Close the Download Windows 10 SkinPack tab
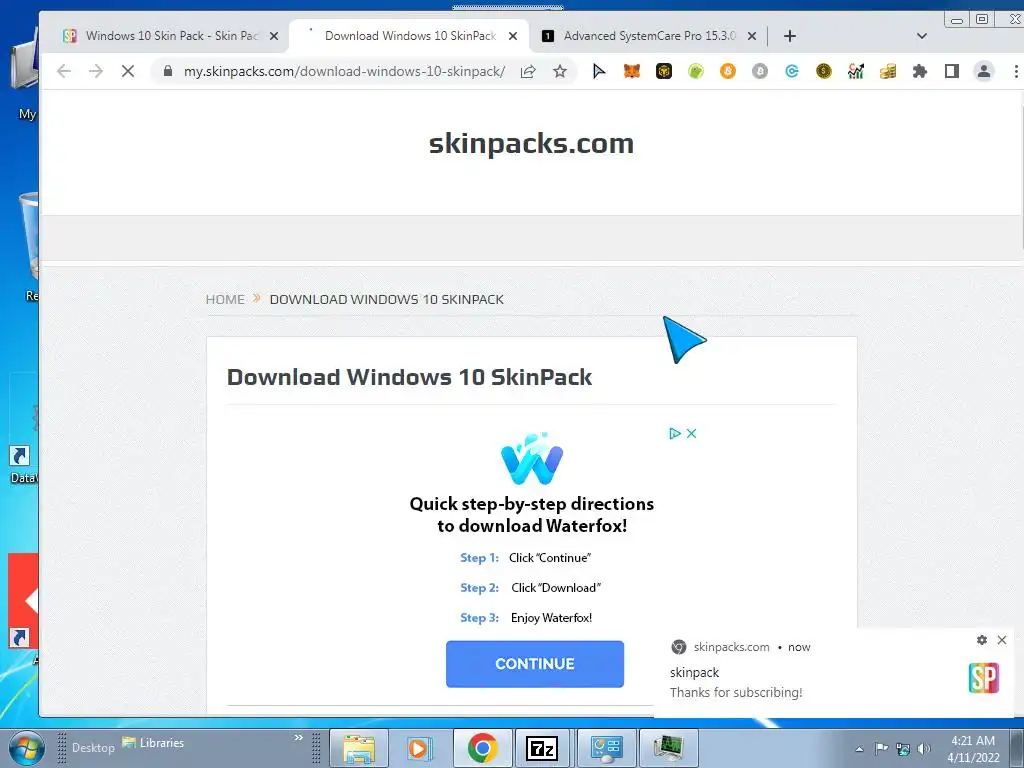Image resolution: width=1024 pixels, height=768 pixels. 513,36
